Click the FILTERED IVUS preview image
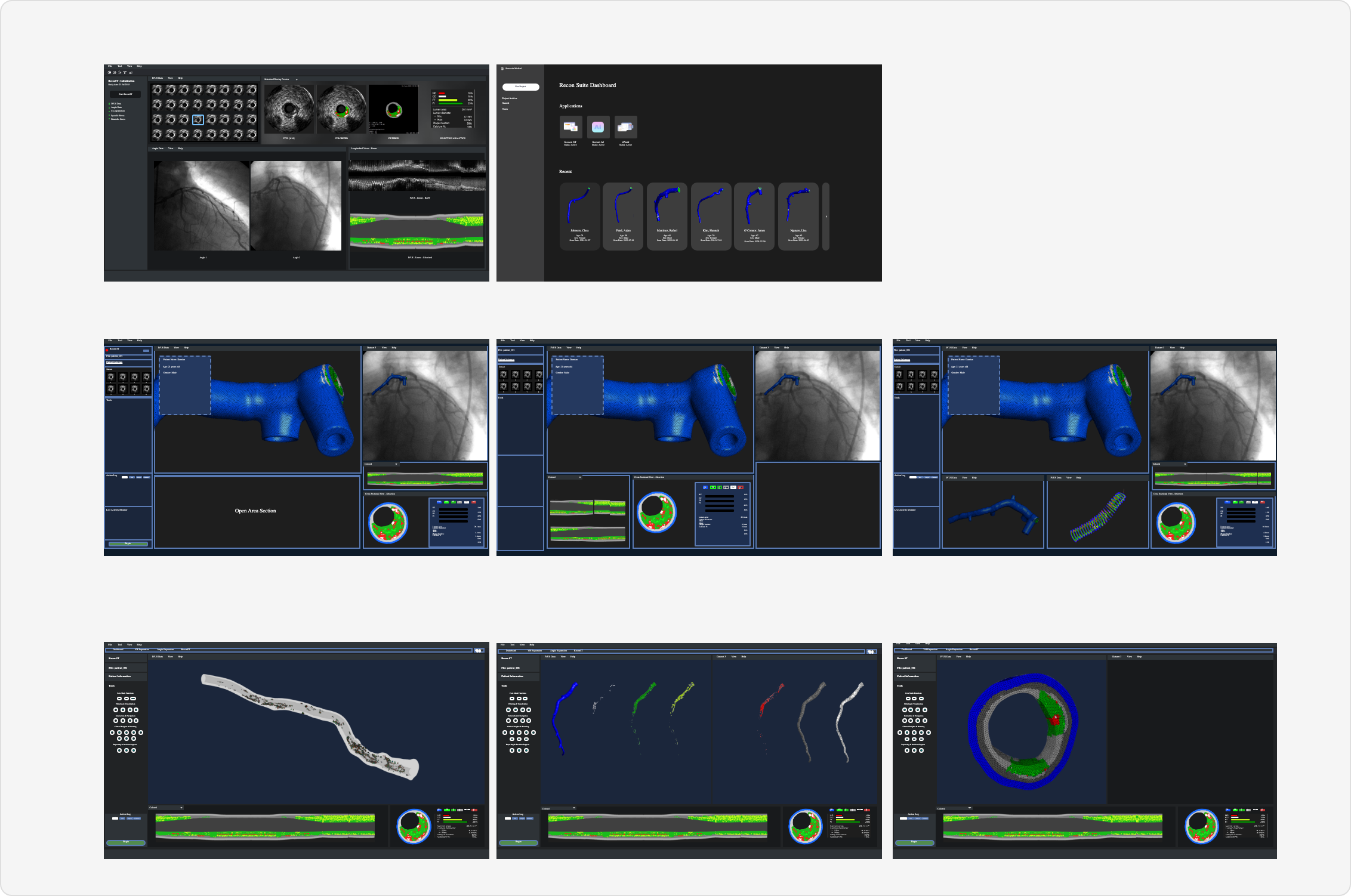The width and height of the screenshot is (1351, 896). click(394, 109)
